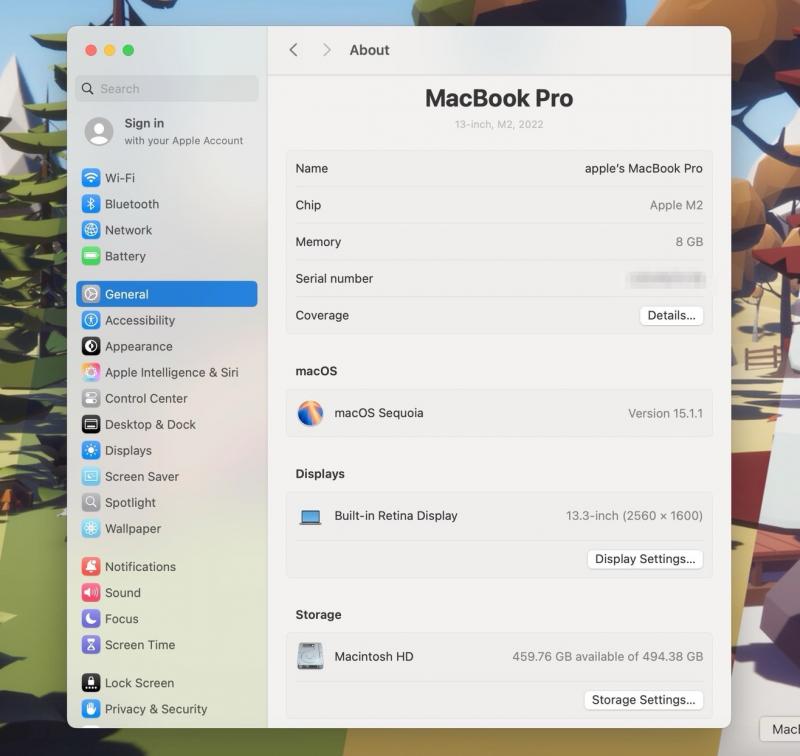Open the Sound speaker icon
Image resolution: width=800 pixels, height=756 pixels.
91,592
